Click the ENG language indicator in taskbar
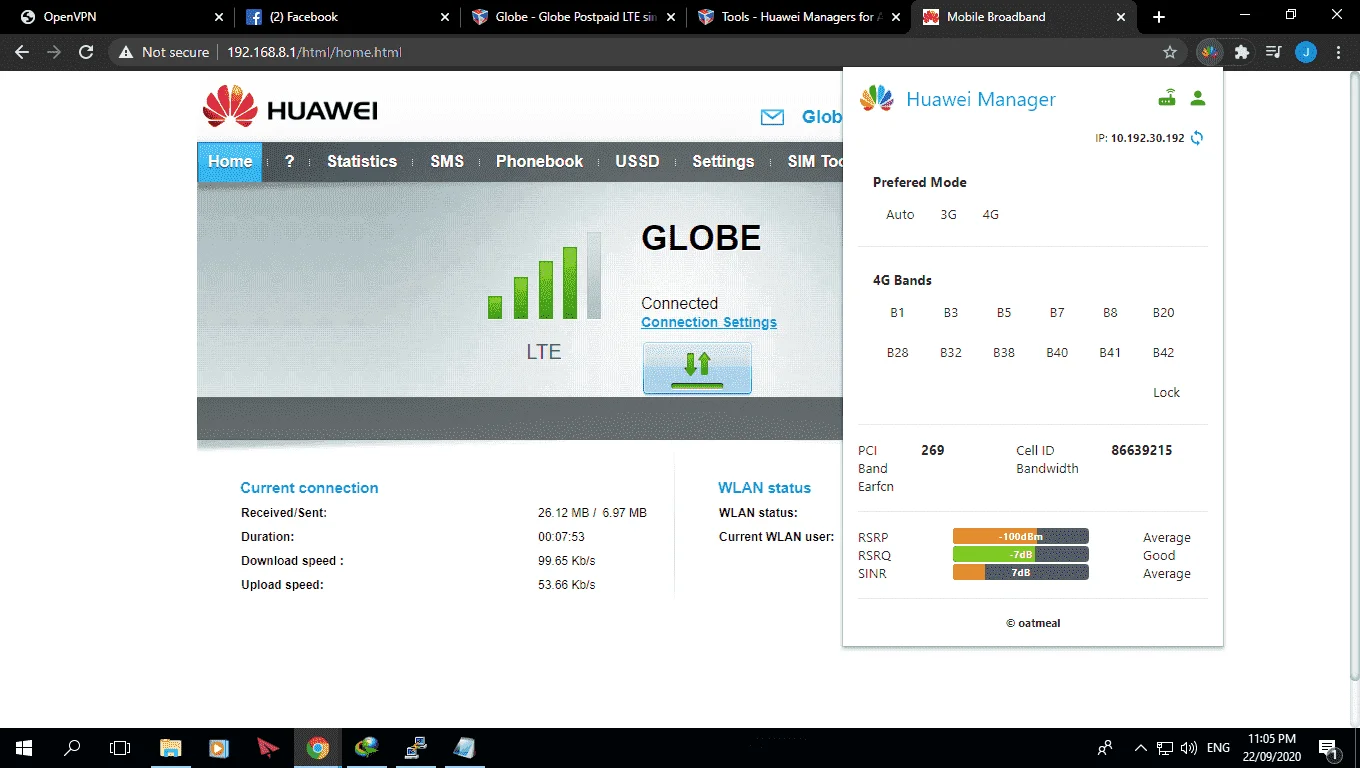 pyautogui.click(x=1218, y=748)
